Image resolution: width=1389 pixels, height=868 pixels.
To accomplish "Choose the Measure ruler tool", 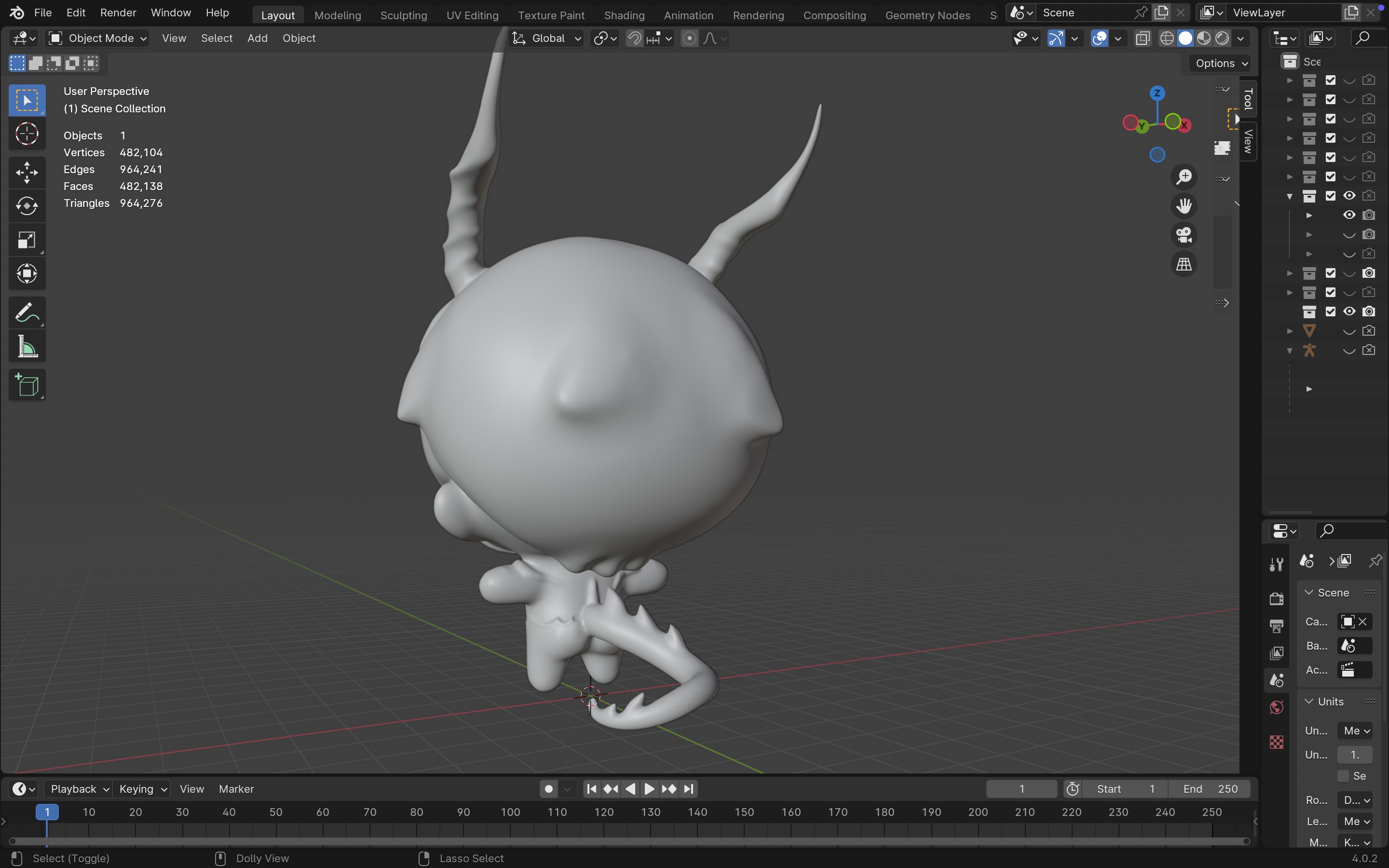I will click(x=27, y=347).
